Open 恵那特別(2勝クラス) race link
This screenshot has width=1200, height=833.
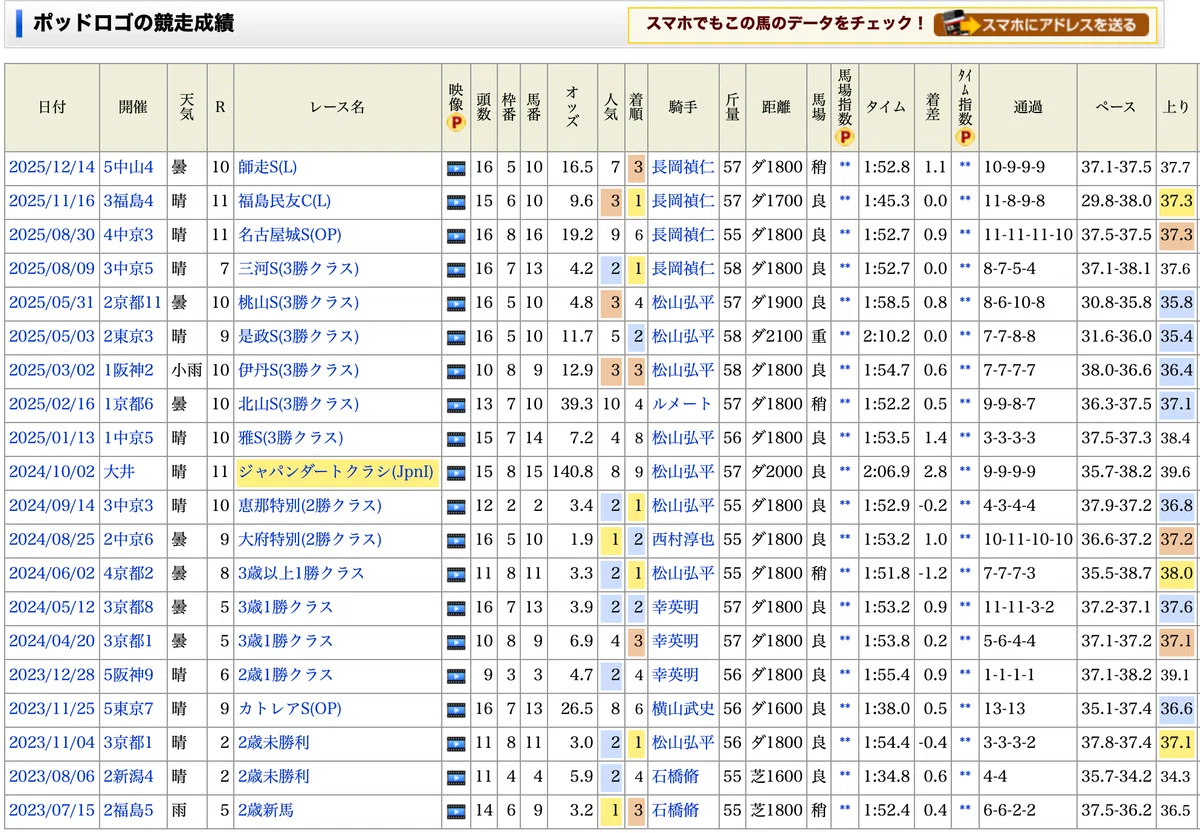[309, 506]
